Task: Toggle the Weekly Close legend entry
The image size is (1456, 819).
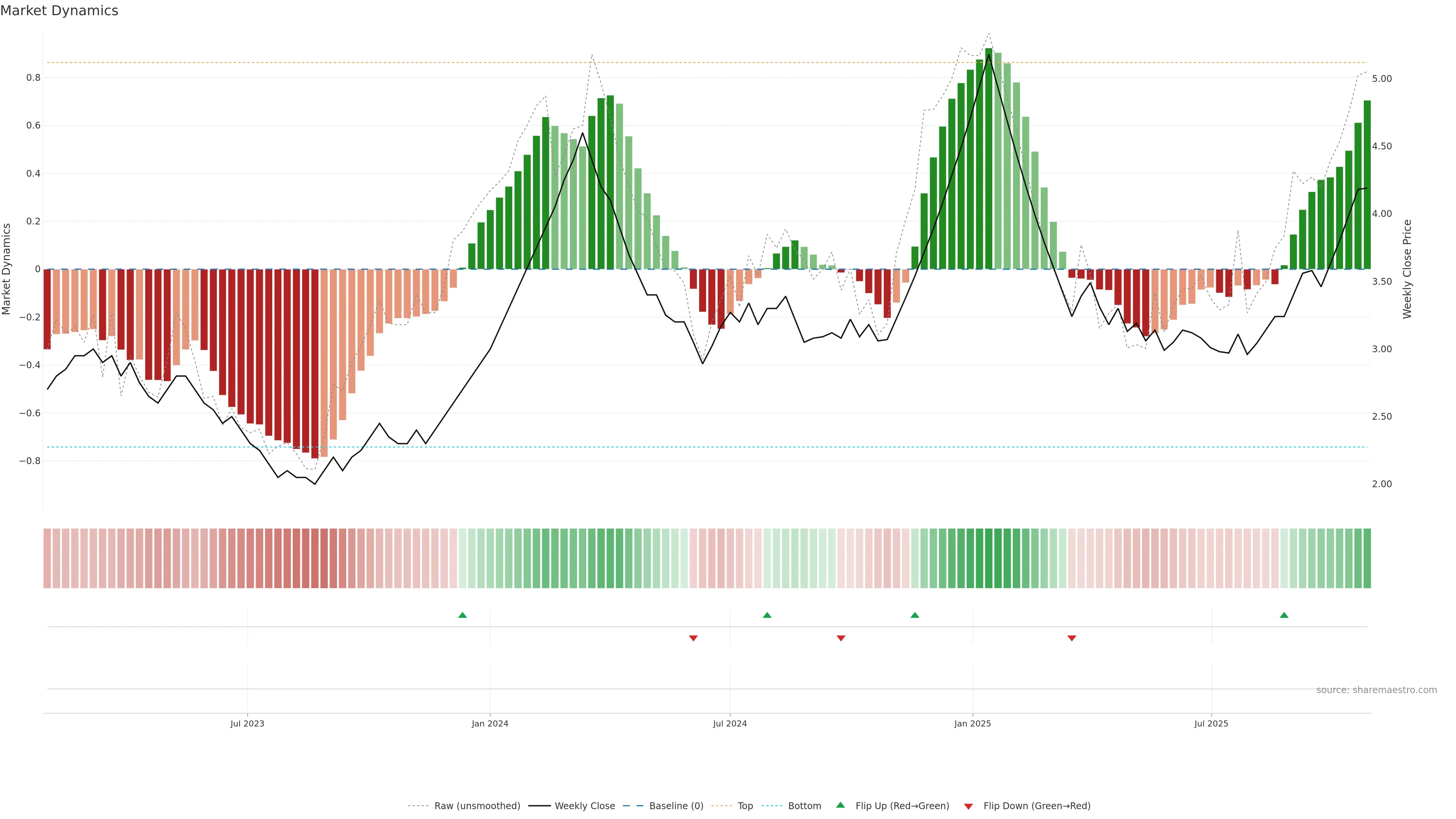Action: point(584,806)
